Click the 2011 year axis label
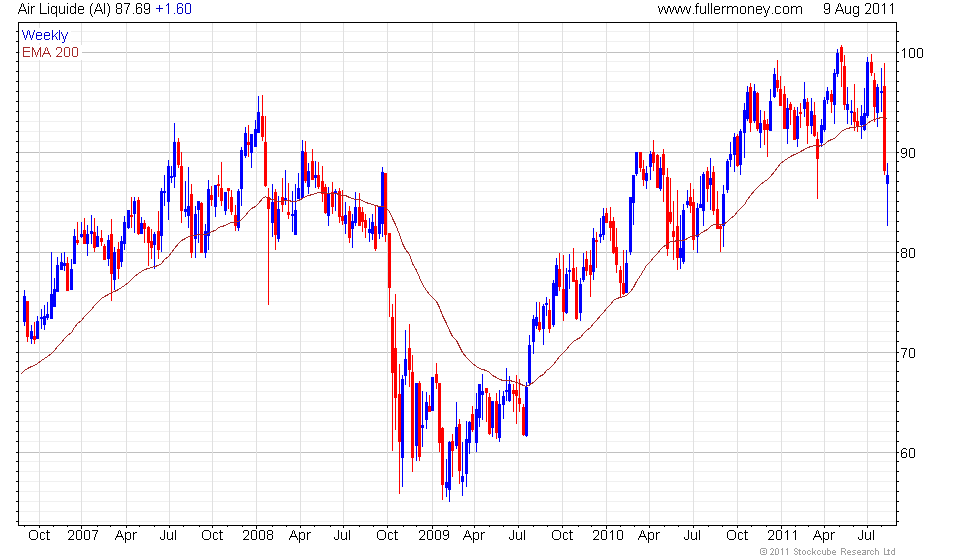This screenshot has width=980, height=560. [782, 535]
